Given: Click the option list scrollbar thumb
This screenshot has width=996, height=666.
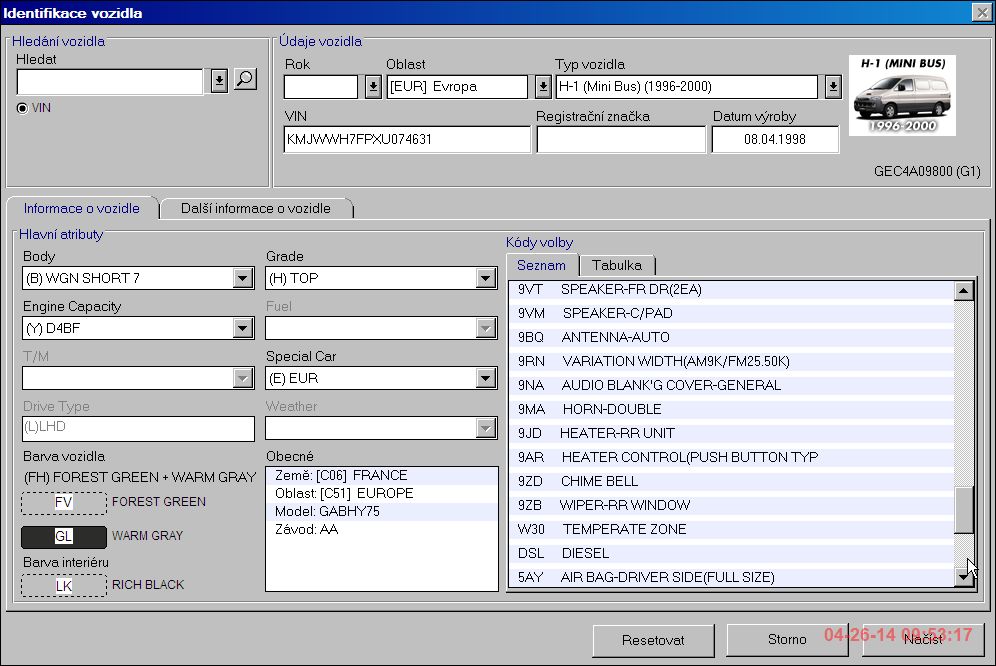Looking at the screenshot, I should 964,510.
